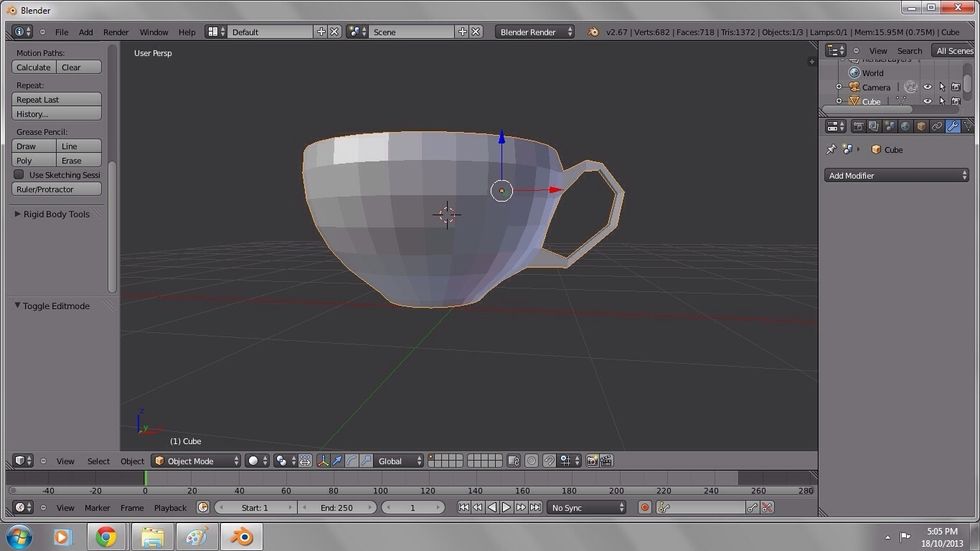Open the World properties globe tab
Screen dimensions: 980x551
tap(905, 126)
